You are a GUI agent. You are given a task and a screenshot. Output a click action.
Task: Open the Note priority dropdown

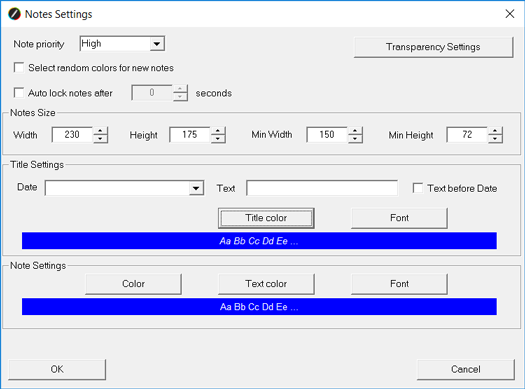point(156,44)
